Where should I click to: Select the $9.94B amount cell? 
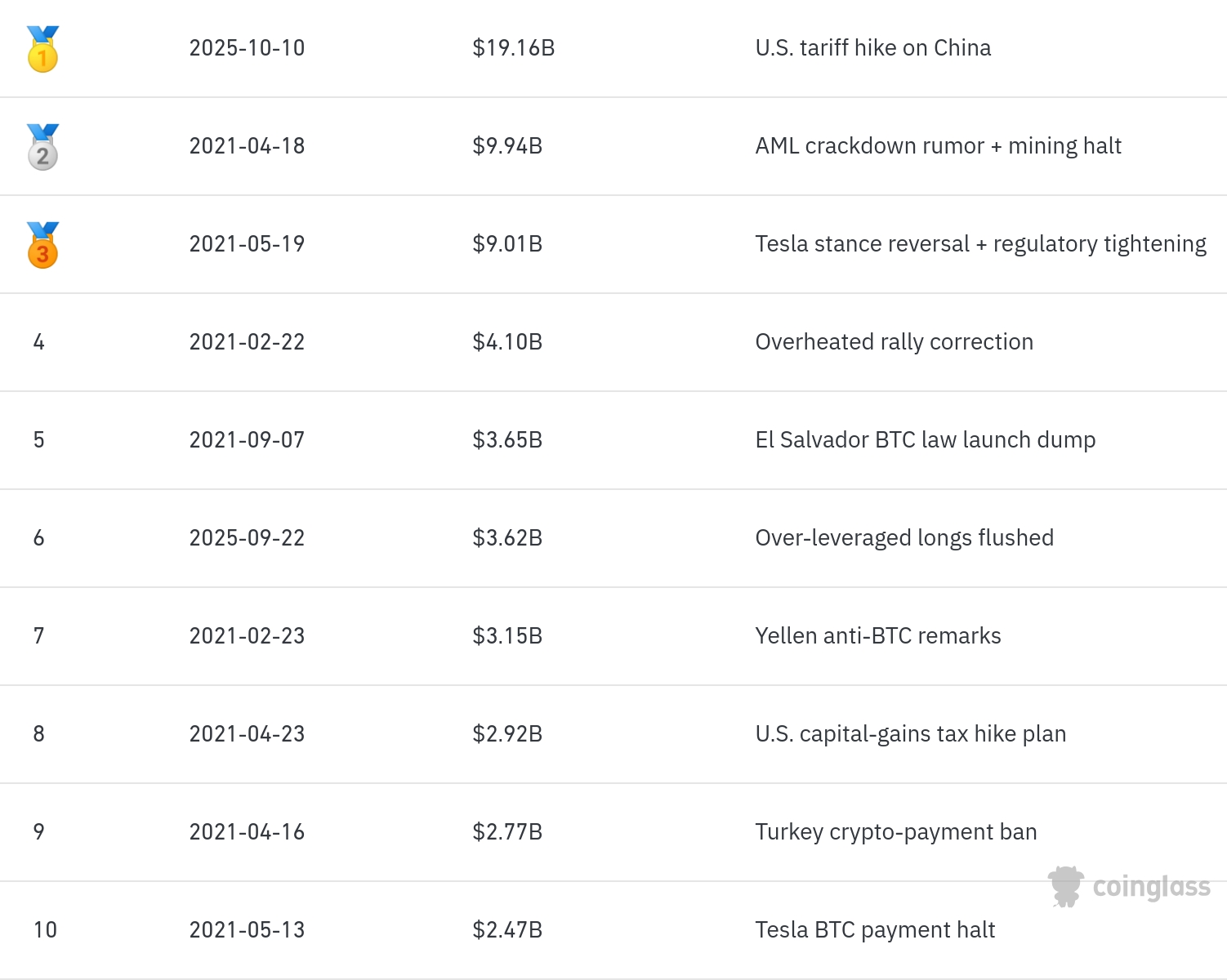[x=507, y=146]
